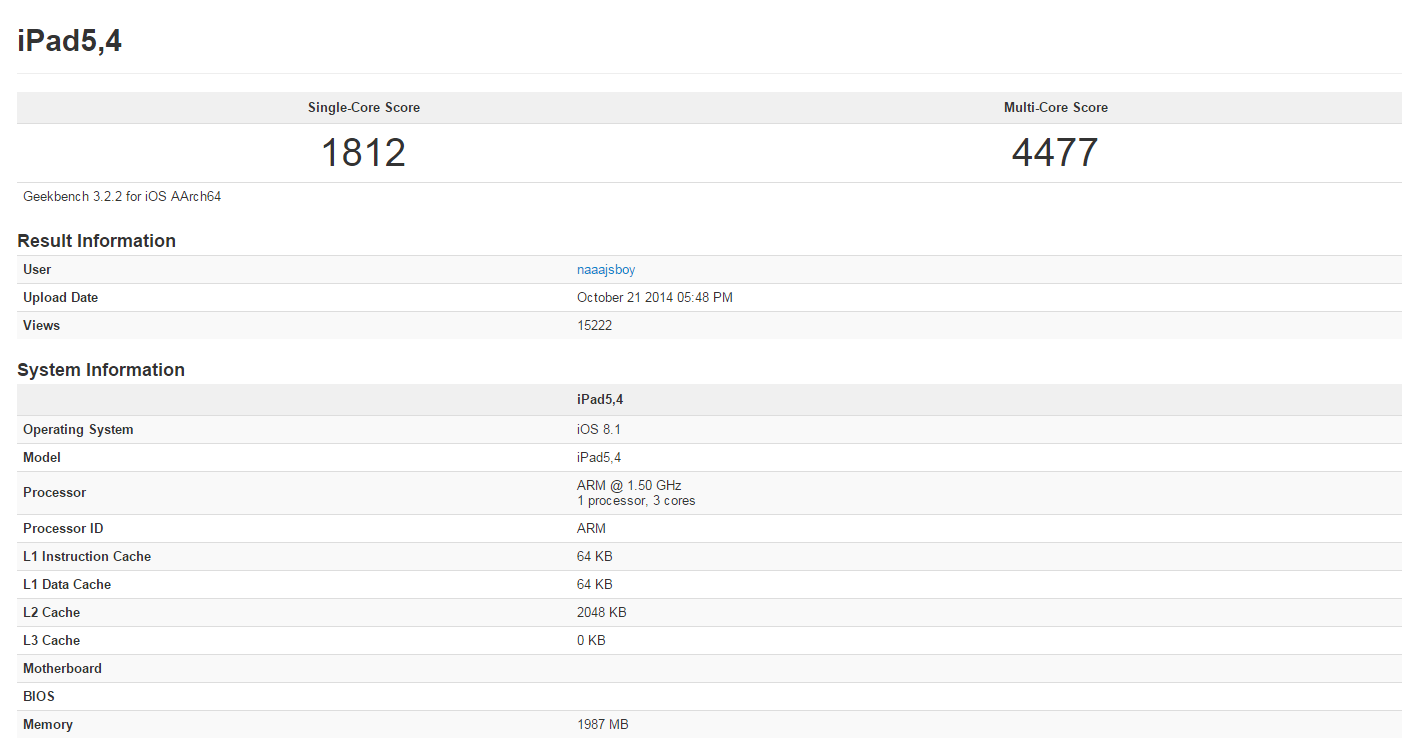This screenshot has height=756, width=1416.
Task: Click the User row label
Action: 37,270
